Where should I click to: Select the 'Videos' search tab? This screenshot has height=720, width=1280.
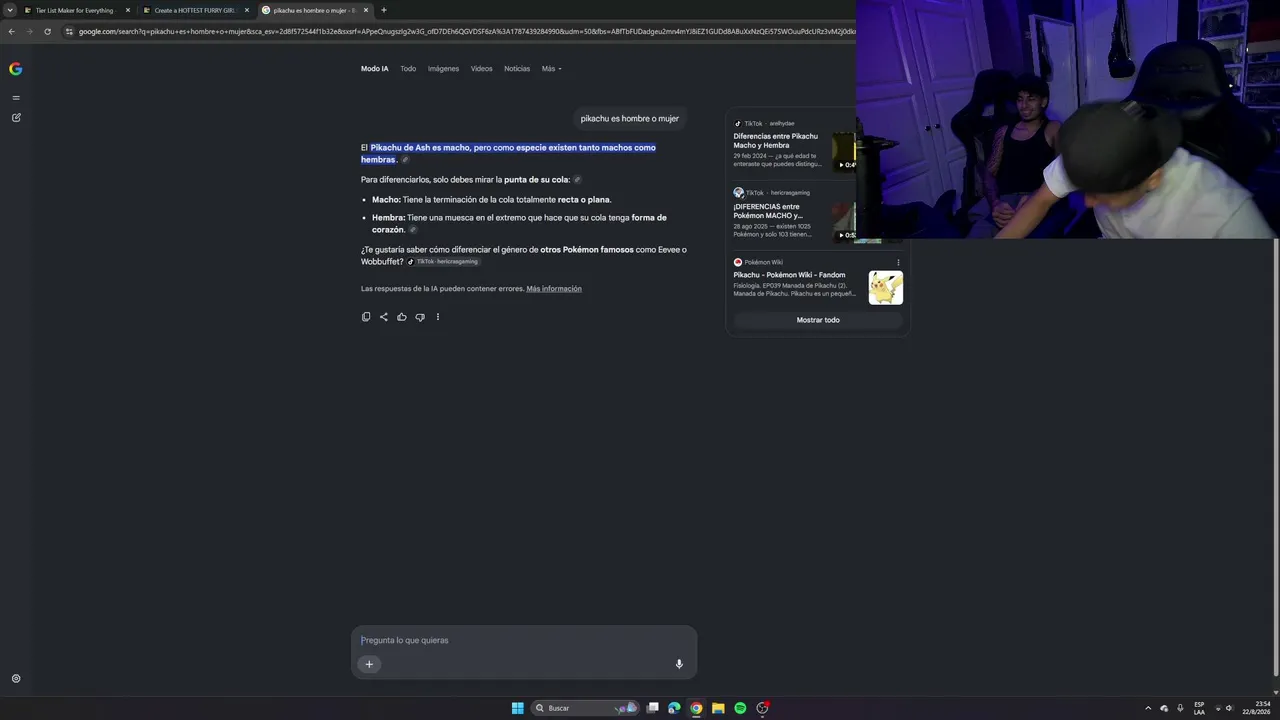click(482, 69)
